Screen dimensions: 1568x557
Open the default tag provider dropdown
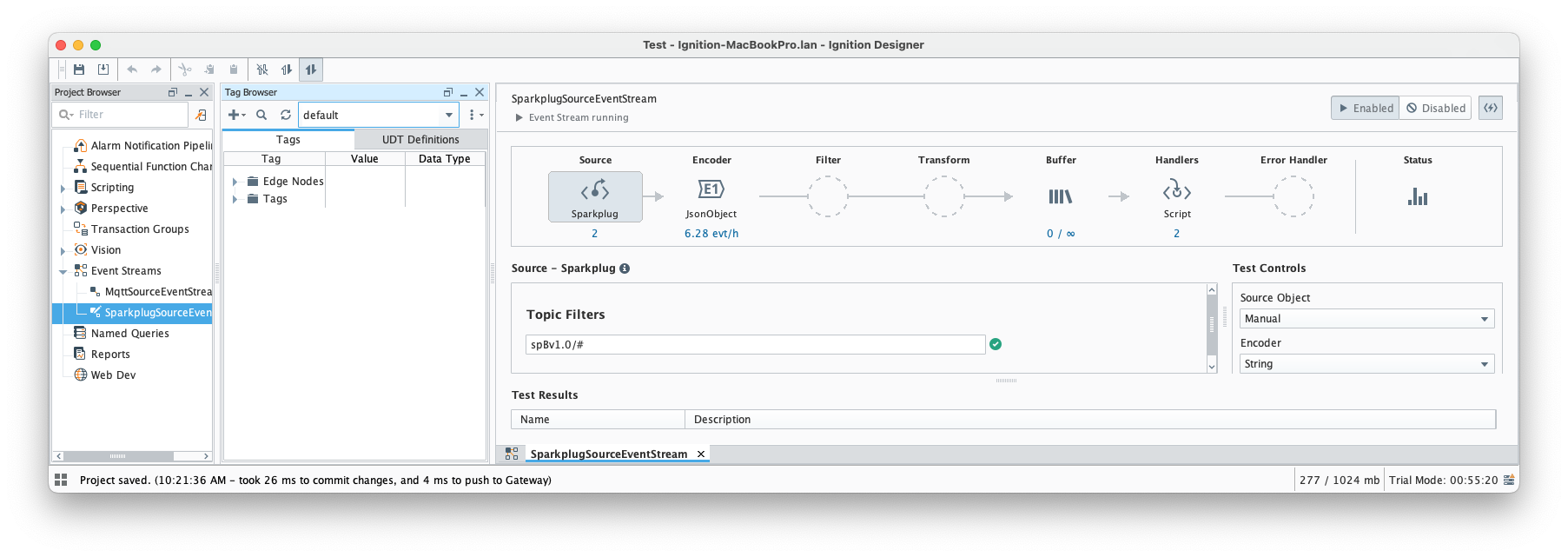point(378,115)
